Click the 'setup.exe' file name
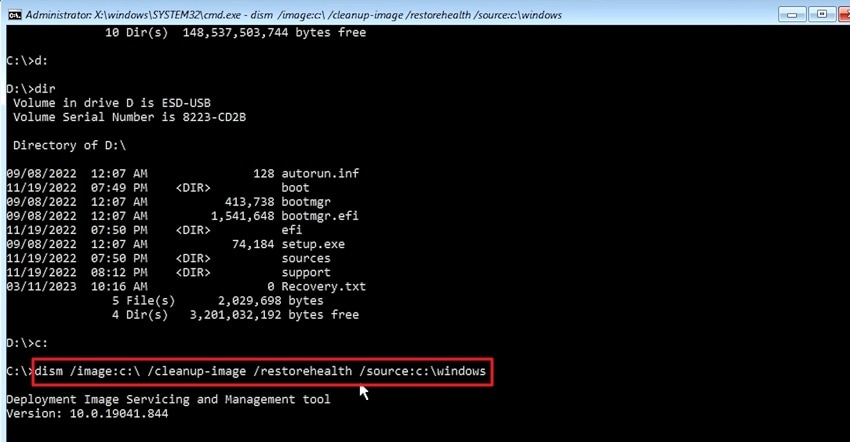 coord(313,244)
